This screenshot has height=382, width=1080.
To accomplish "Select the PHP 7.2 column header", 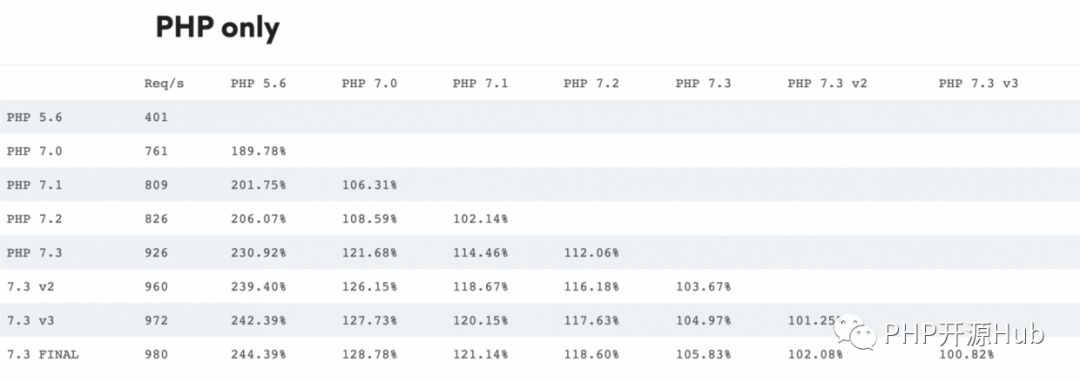I will coord(591,83).
